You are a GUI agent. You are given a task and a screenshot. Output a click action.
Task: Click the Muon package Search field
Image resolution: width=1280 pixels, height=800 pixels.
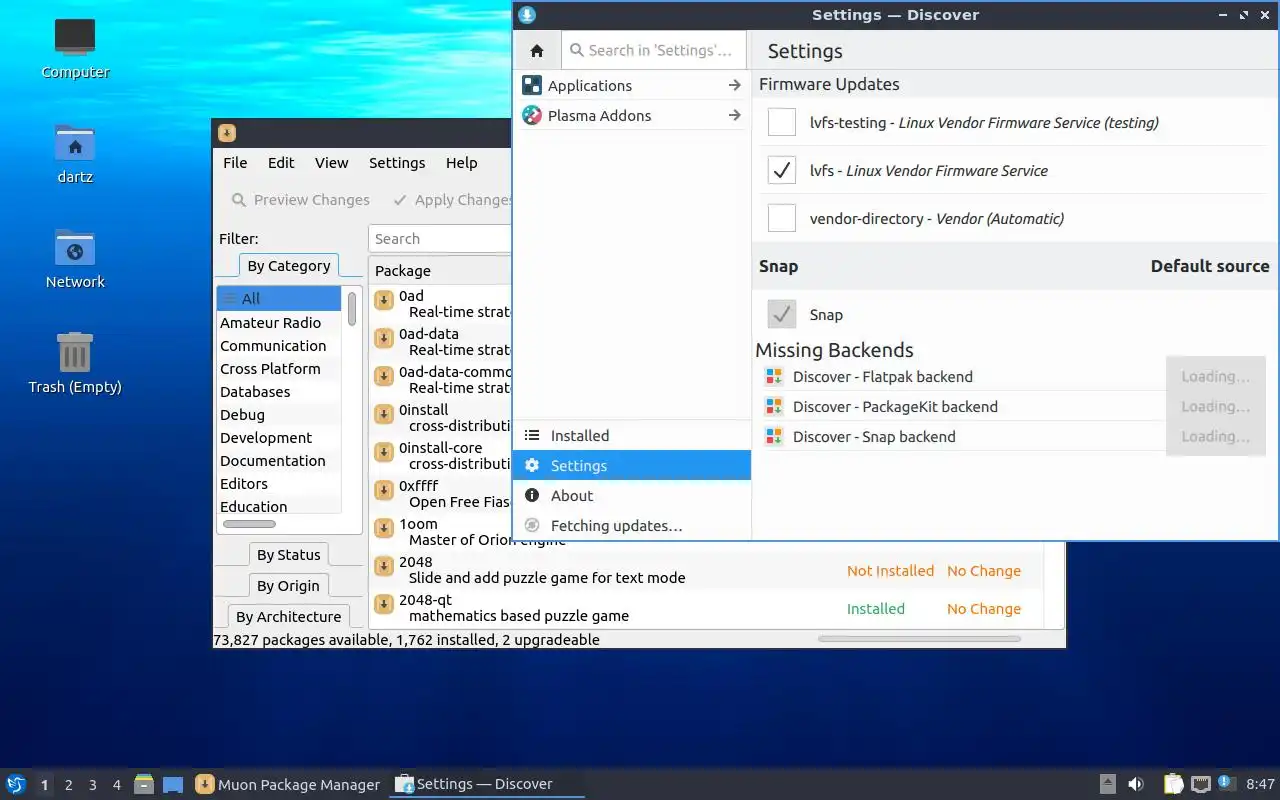[x=440, y=239]
